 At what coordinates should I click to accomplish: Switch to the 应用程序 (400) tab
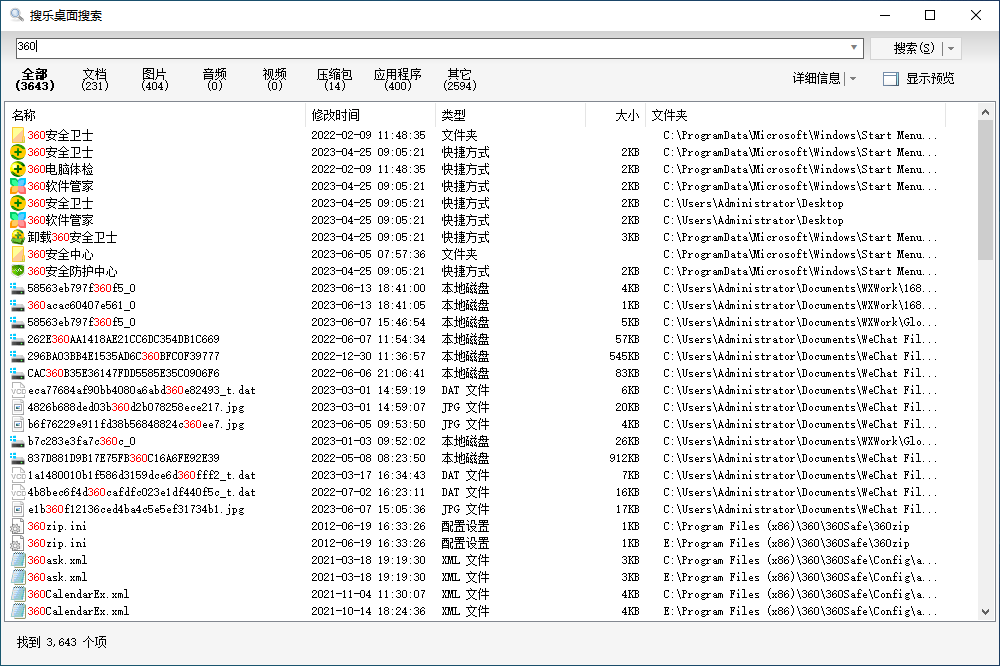397,79
